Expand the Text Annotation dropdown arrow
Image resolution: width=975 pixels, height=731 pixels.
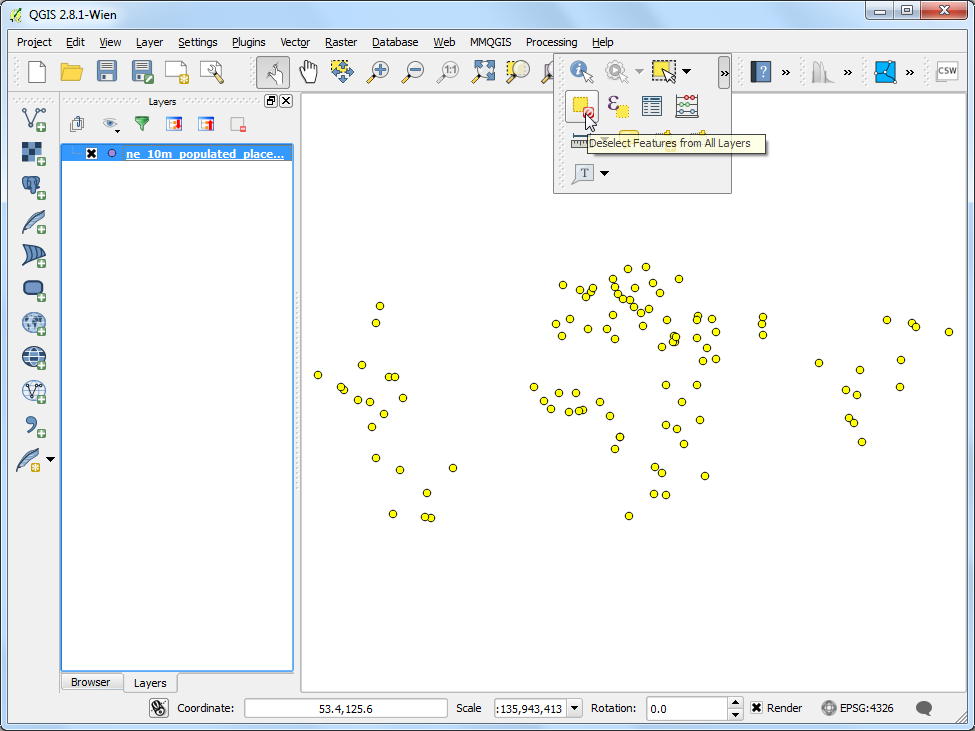coord(603,173)
